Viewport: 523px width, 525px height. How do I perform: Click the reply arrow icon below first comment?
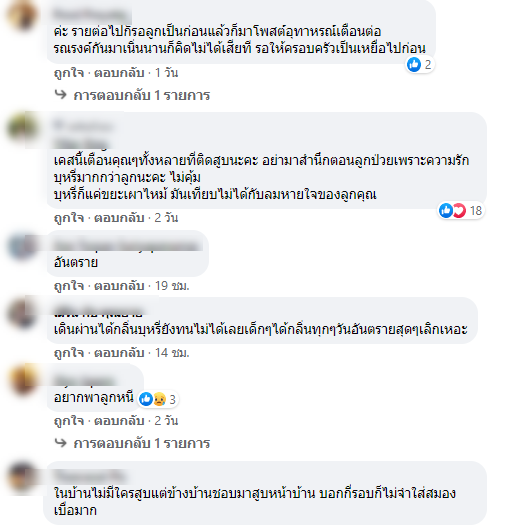click(61, 95)
